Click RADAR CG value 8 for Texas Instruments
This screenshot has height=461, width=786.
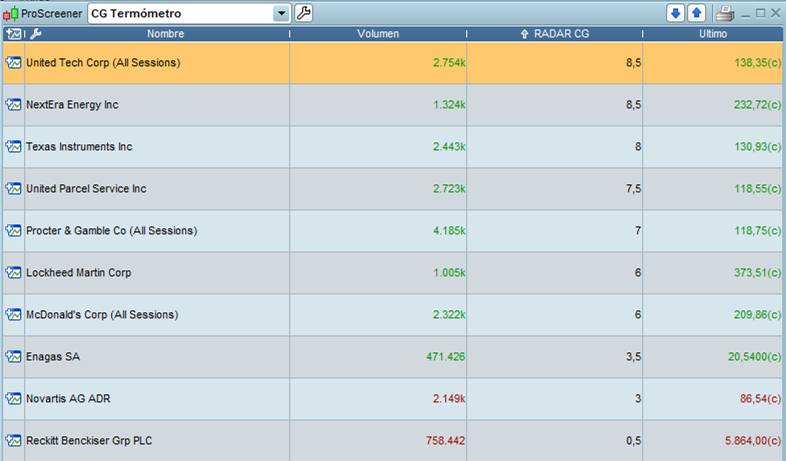638,147
